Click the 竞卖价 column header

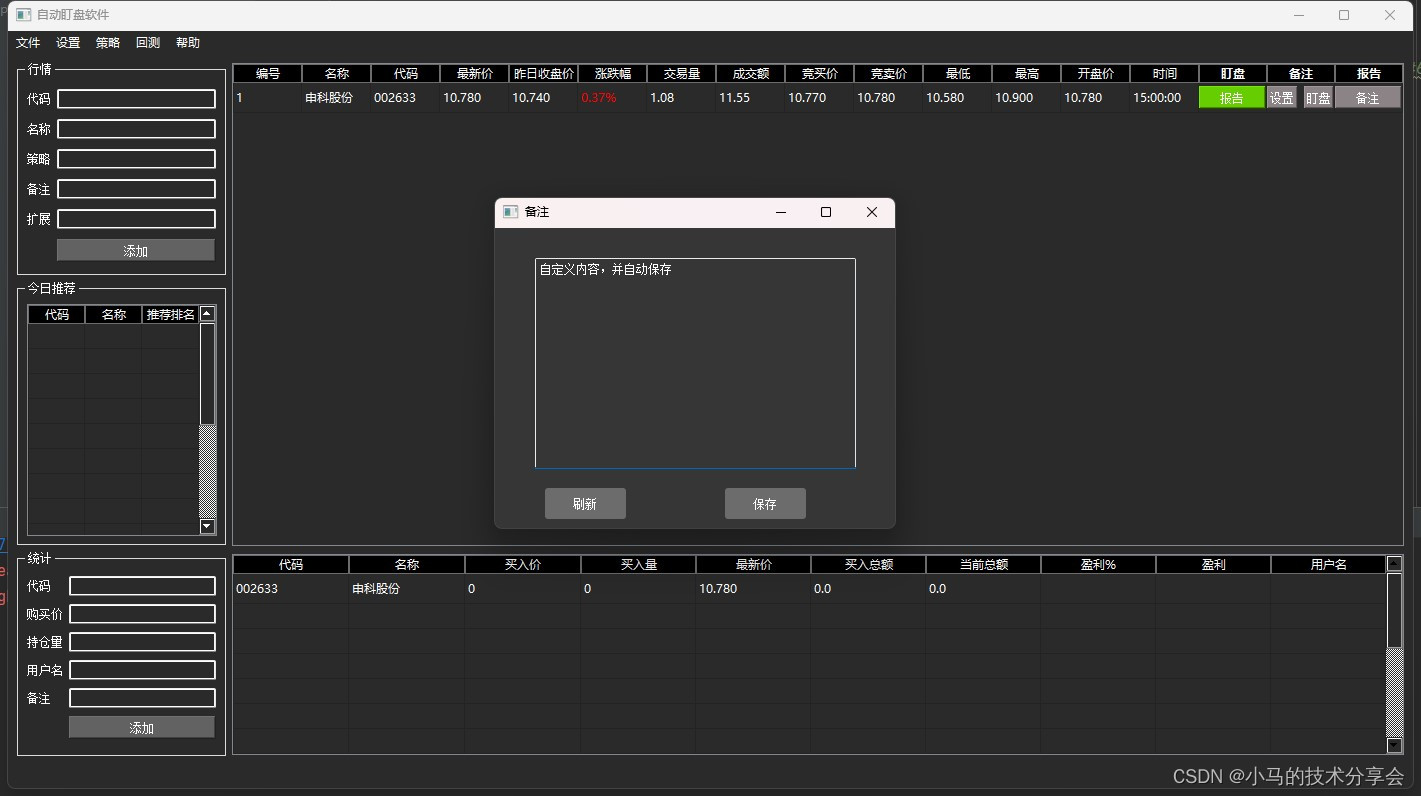(x=889, y=74)
